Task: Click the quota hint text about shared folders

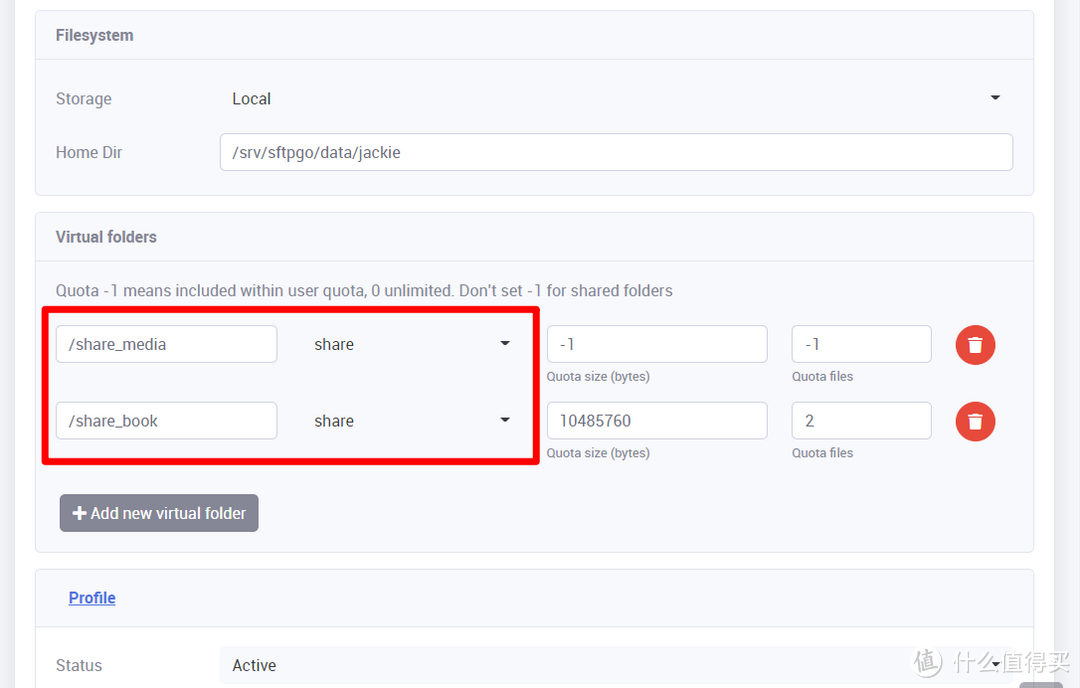Action: pos(364,291)
